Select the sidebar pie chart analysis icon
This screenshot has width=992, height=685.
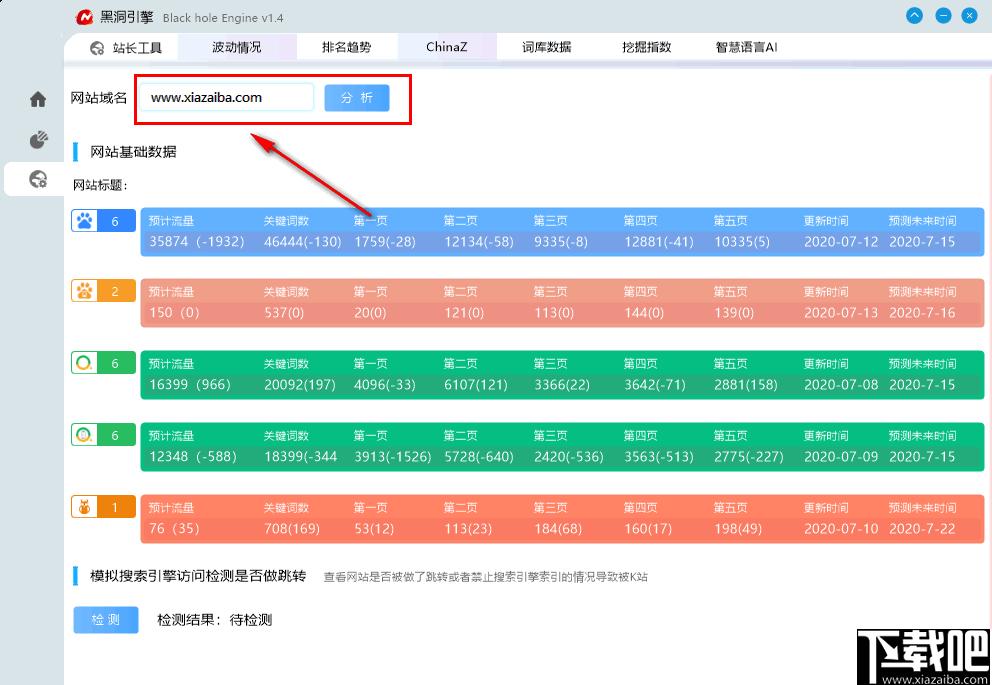[x=39, y=139]
